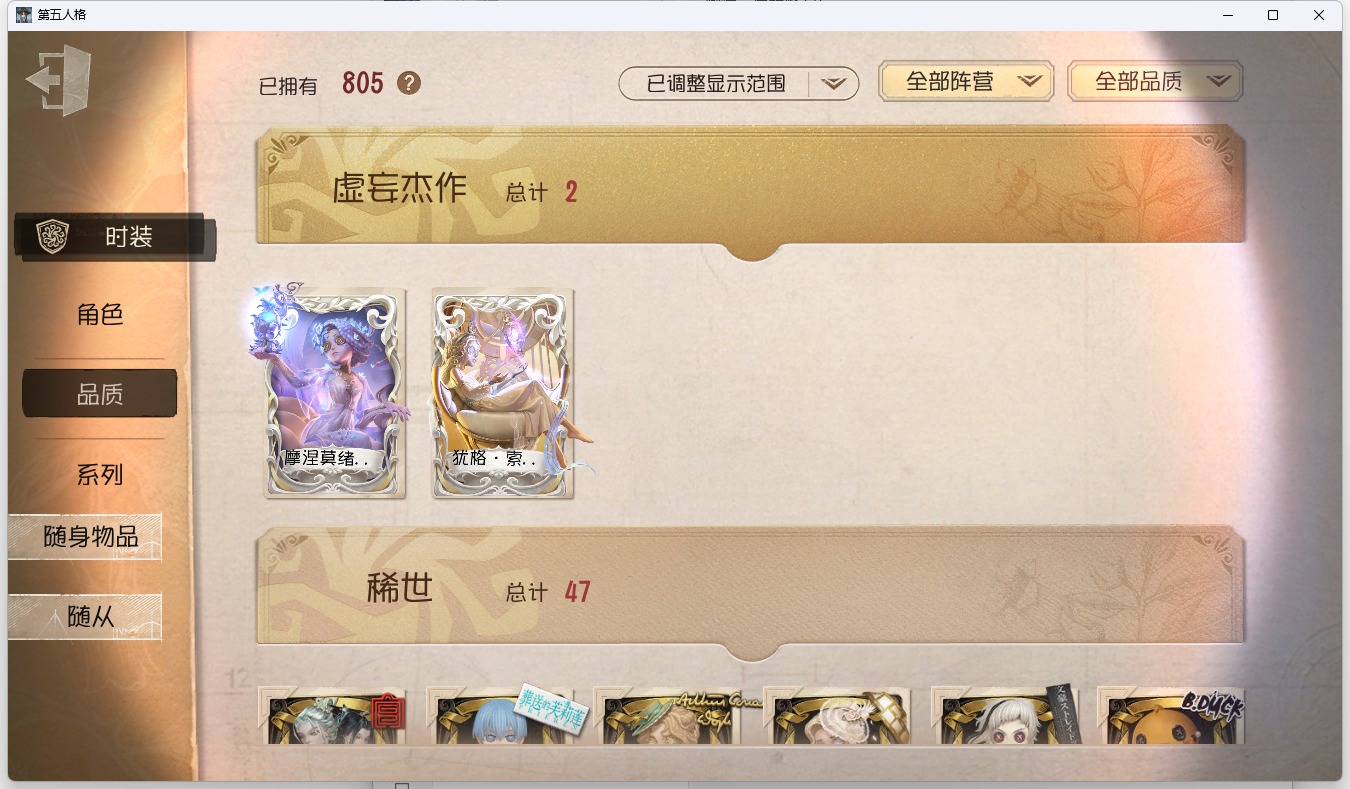Click the 第五人格 window title icon

(24, 15)
